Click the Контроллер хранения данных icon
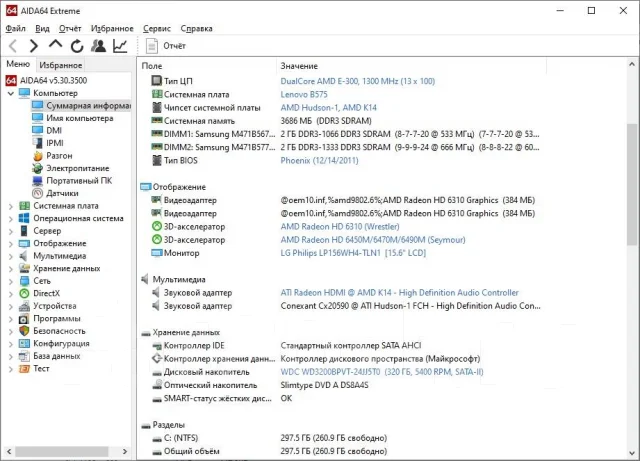Image resolution: width=640 pixels, height=461 pixels. click(157, 359)
